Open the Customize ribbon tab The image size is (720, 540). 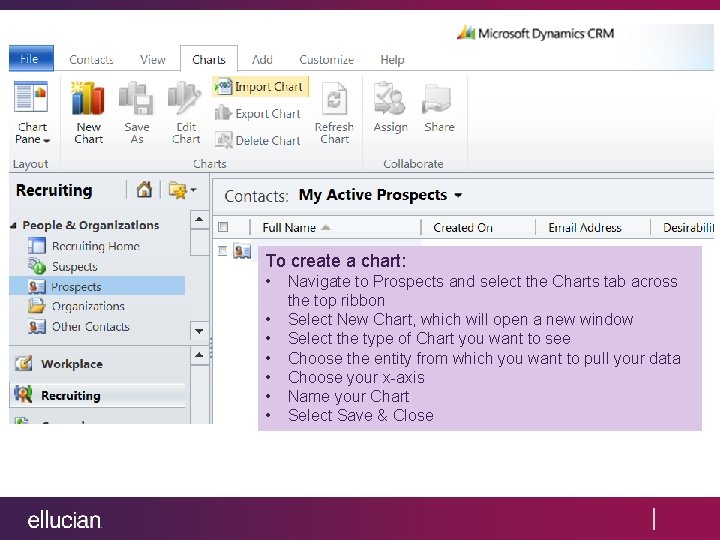coord(326,60)
